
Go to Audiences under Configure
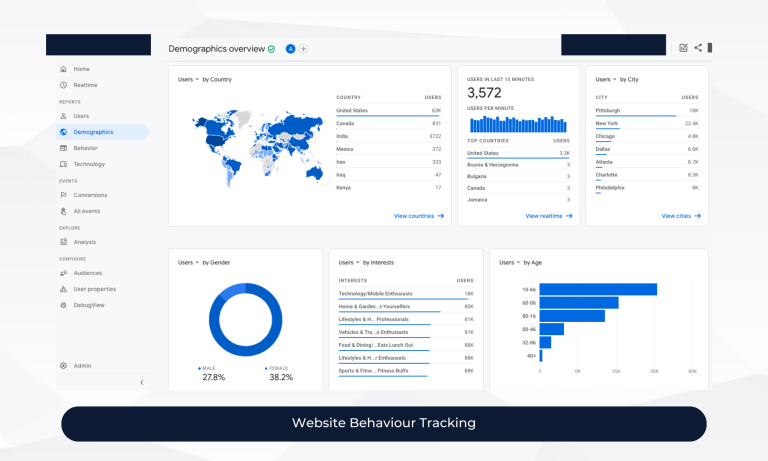[x=87, y=272]
